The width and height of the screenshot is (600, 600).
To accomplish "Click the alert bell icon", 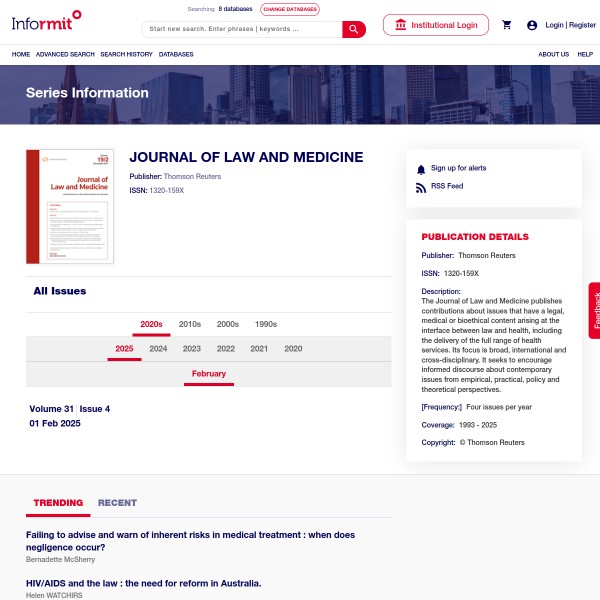I will tap(421, 169).
